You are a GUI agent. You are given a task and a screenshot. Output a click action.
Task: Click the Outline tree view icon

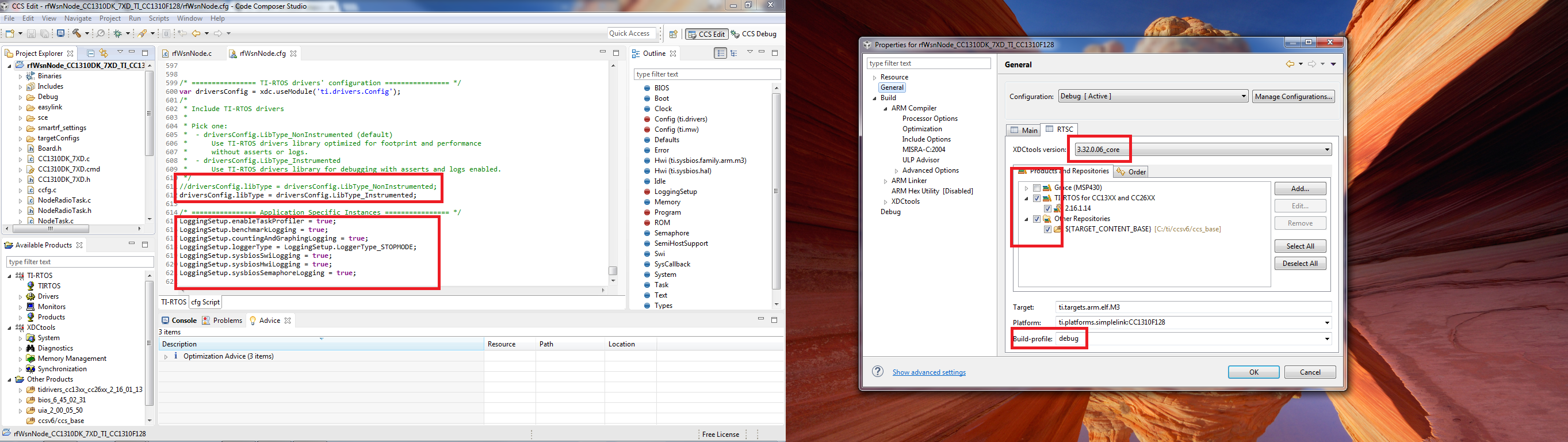click(734, 53)
